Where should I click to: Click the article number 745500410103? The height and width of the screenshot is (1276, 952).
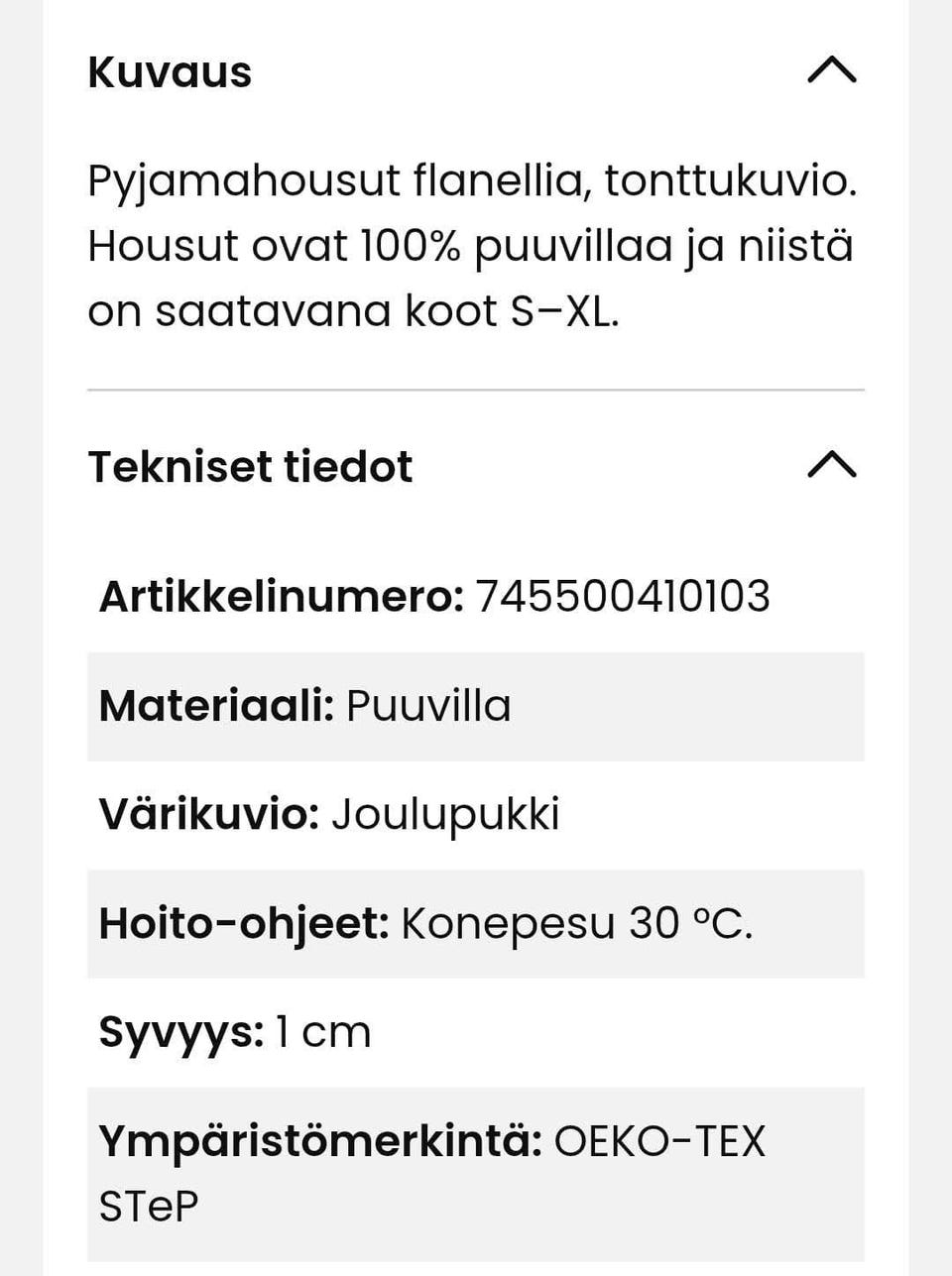(x=623, y=596)
